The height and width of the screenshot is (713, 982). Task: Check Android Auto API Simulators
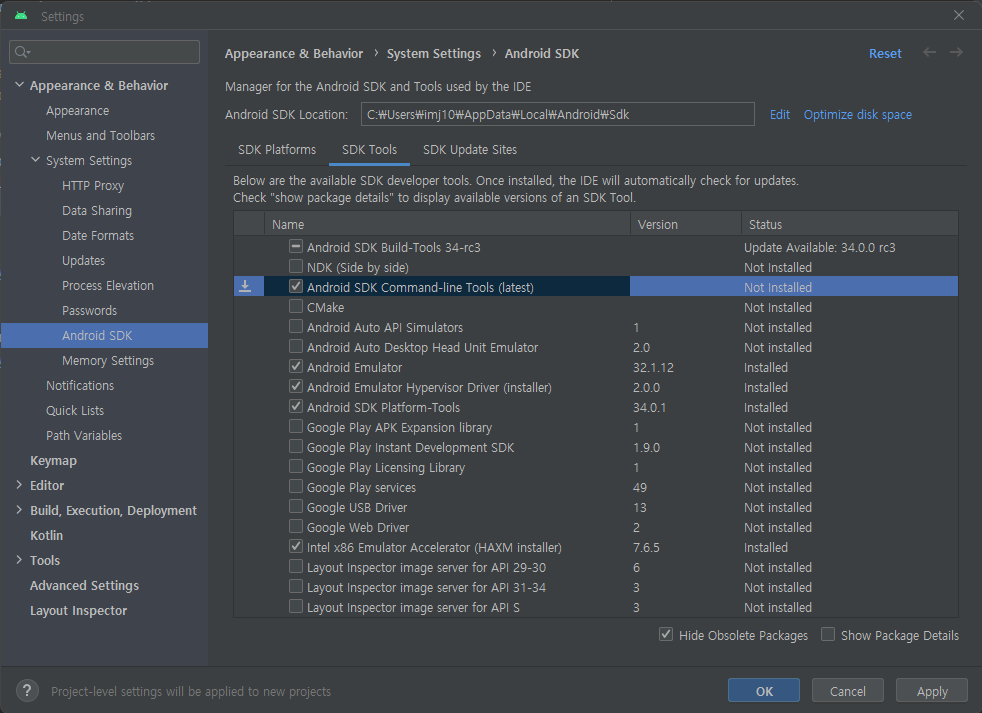tap(296, 326)
